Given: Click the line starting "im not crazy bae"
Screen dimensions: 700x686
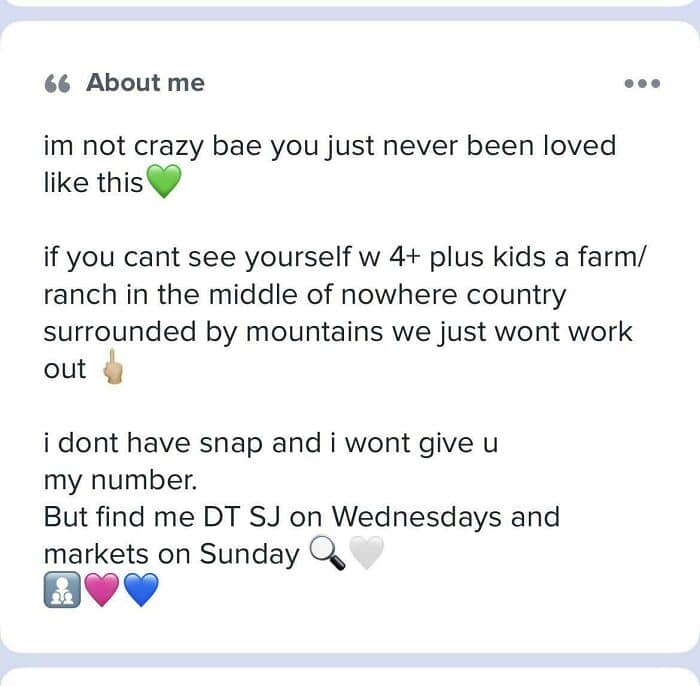Looking at the screenshot, I should click(x=329, y=146).
